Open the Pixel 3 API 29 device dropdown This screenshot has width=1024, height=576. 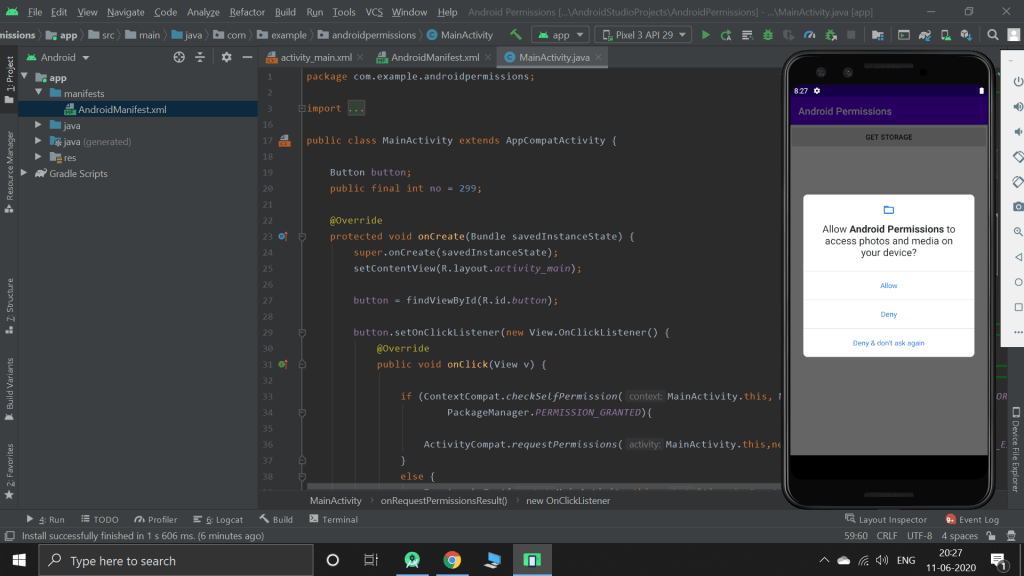(x=643, y=35)
